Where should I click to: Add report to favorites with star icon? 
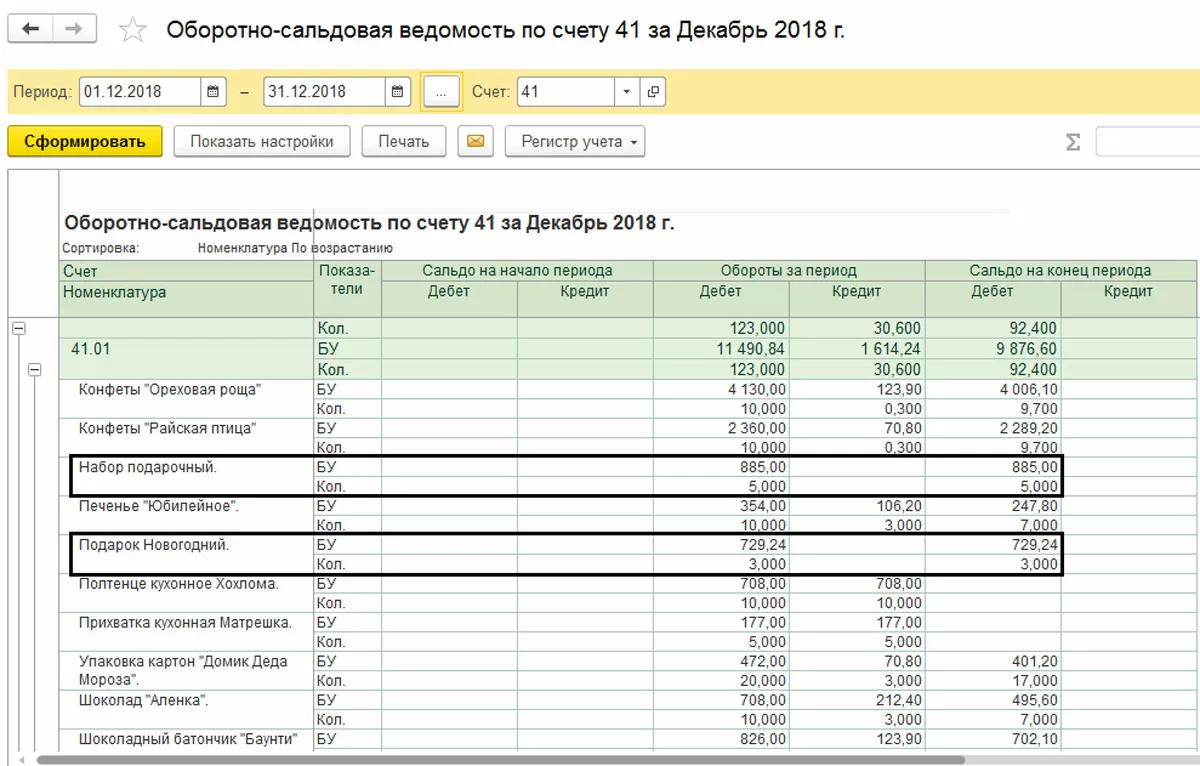(x=132, y=30)
